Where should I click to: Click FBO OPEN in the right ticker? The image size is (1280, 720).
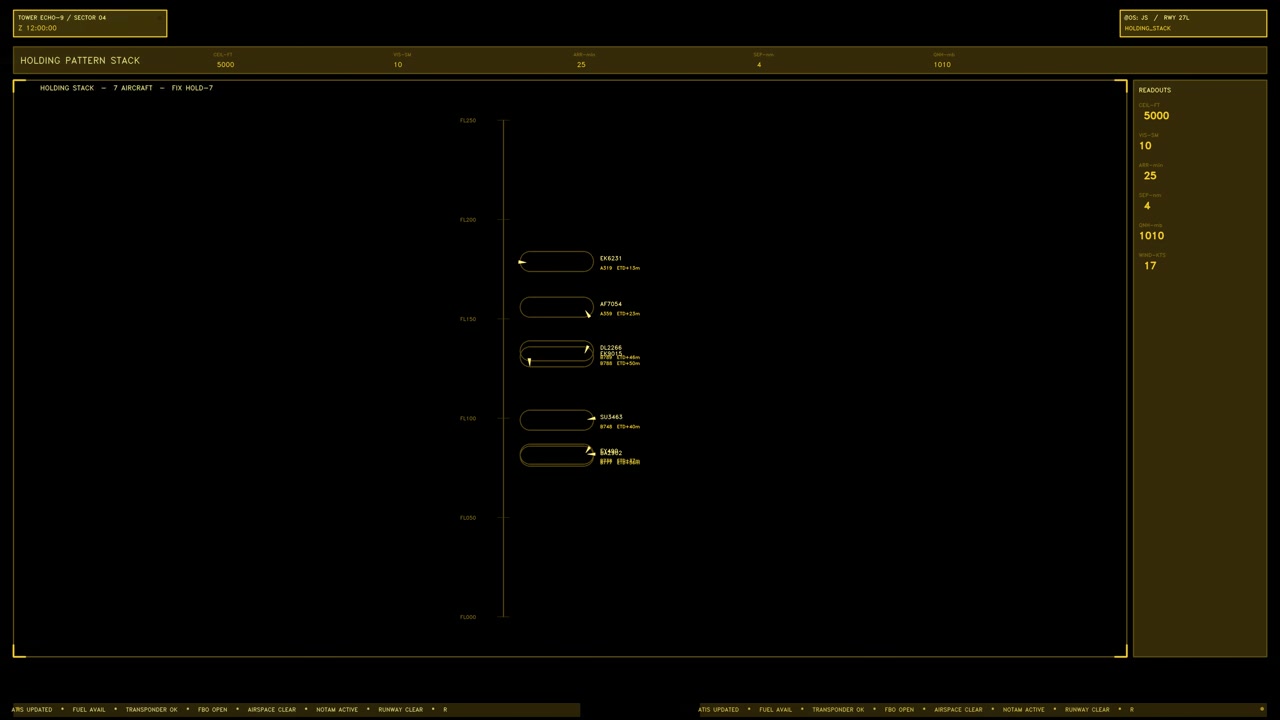click(900, 710)
